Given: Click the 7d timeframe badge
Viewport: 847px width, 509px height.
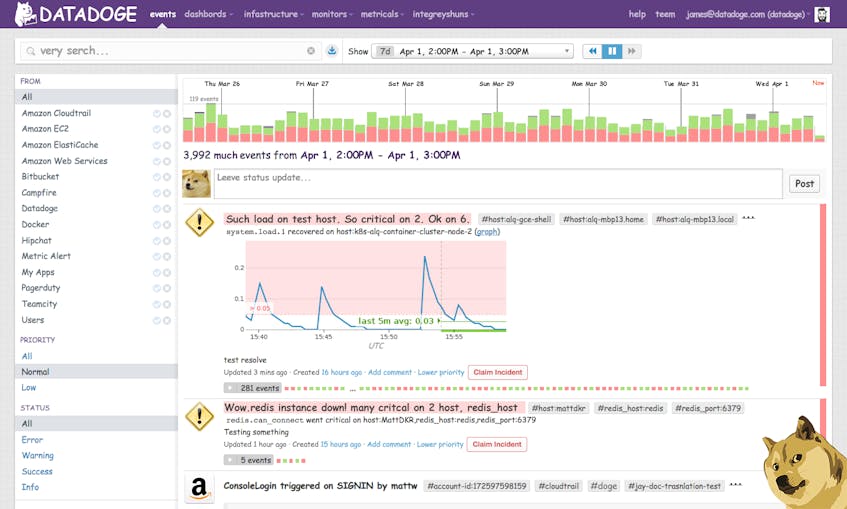Looking at the screenshot, I should point(385,51).
